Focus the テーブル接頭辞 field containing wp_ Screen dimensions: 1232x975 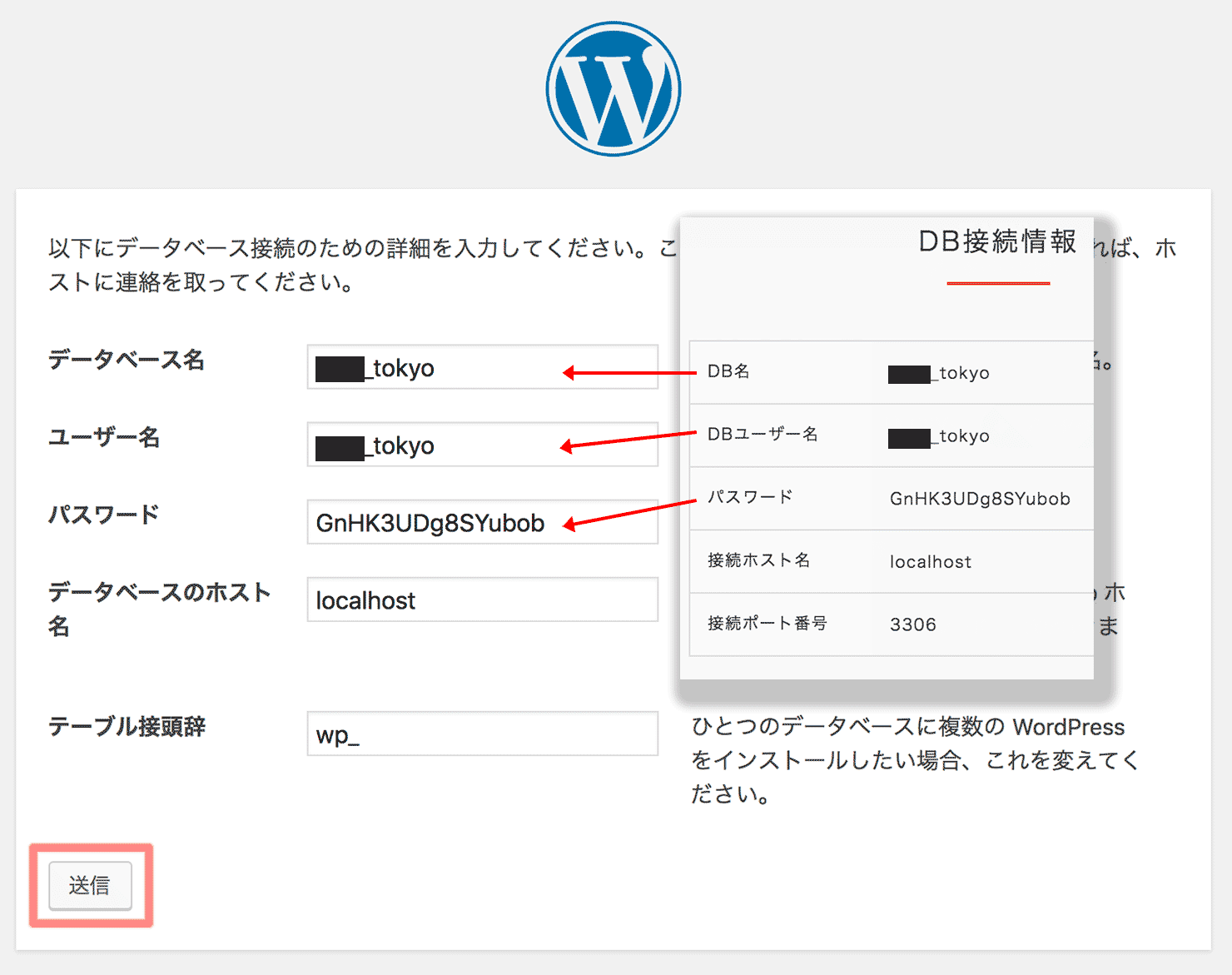482,734
